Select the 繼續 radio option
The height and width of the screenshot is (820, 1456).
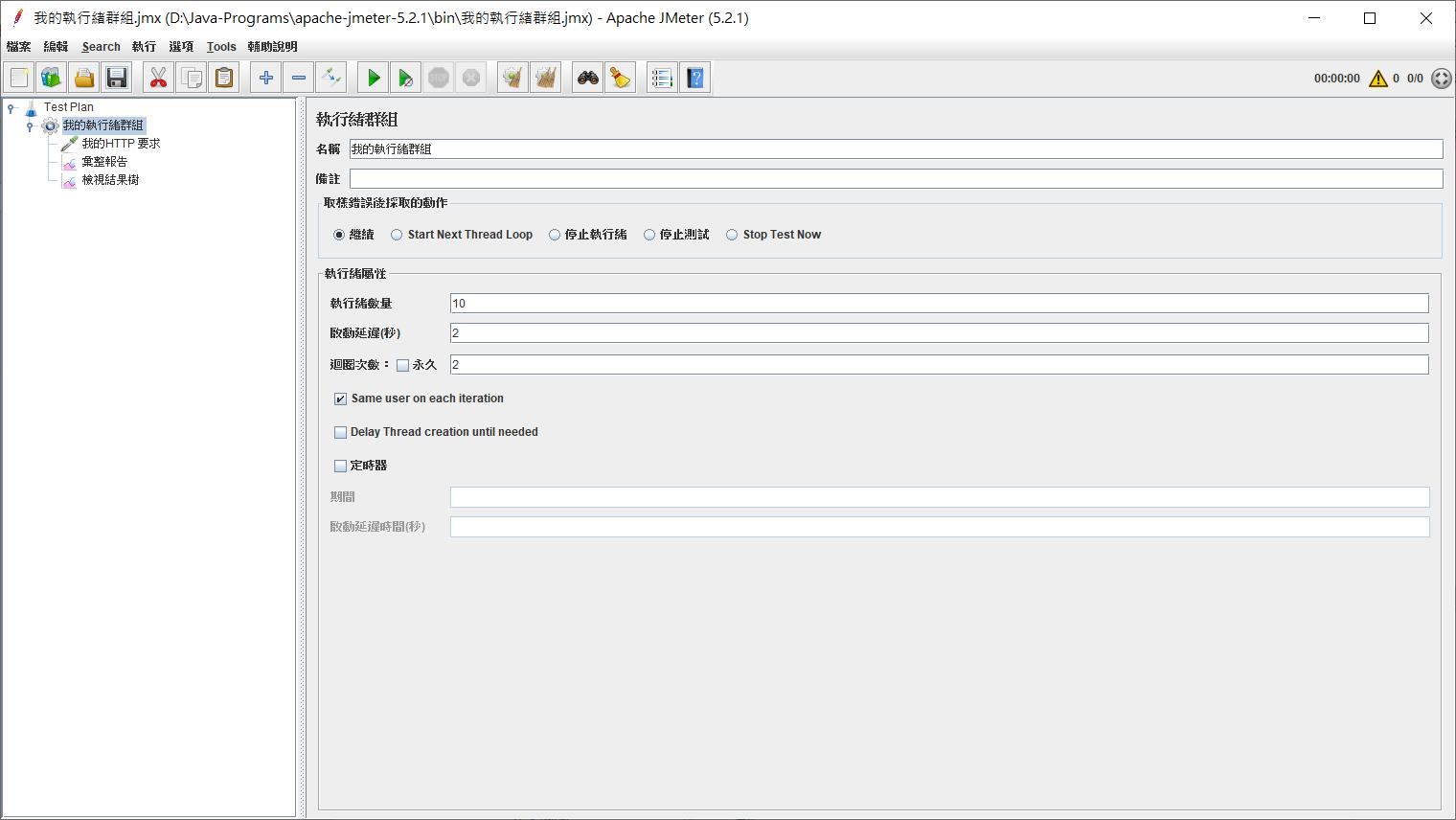(339, 235)
